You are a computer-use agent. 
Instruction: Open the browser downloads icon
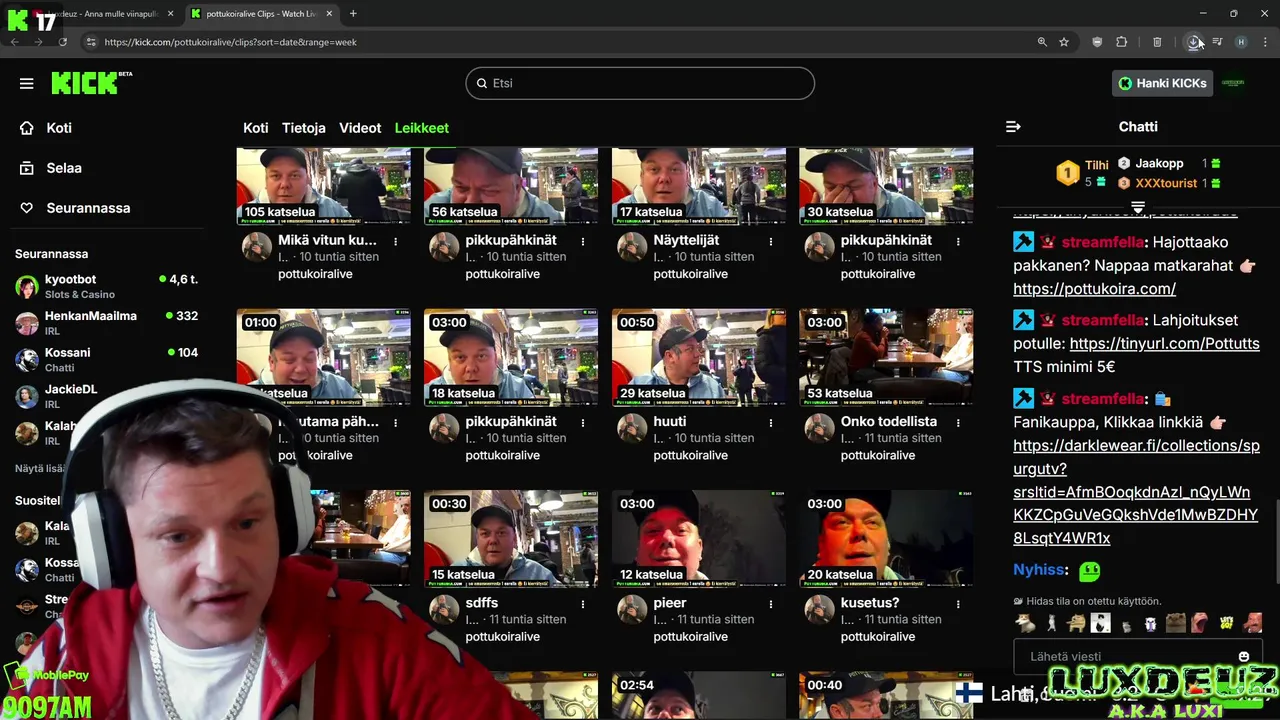[x=1194, y=42]
